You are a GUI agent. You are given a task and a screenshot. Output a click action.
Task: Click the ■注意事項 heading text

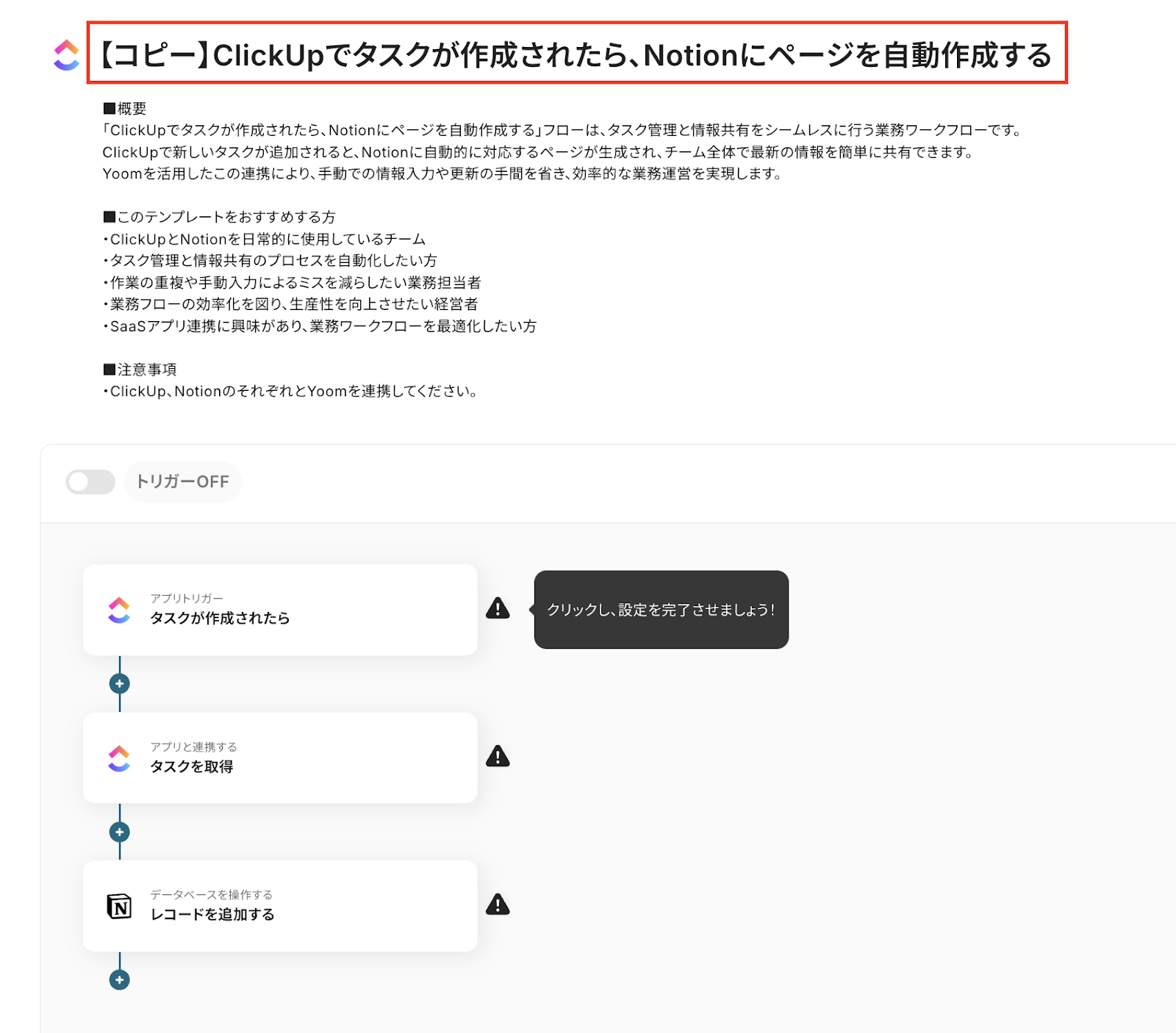coord(140,370)
